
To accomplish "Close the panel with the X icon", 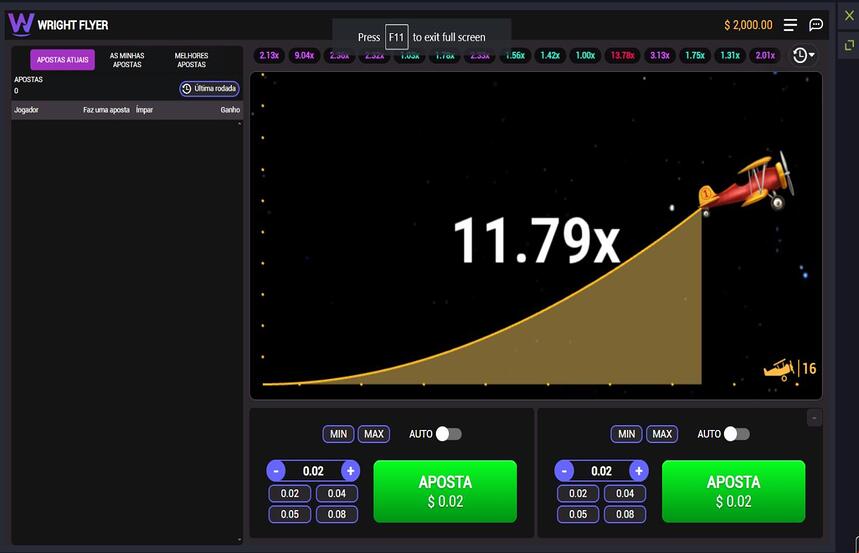I will pyautogui.click(x=849, y=15).
